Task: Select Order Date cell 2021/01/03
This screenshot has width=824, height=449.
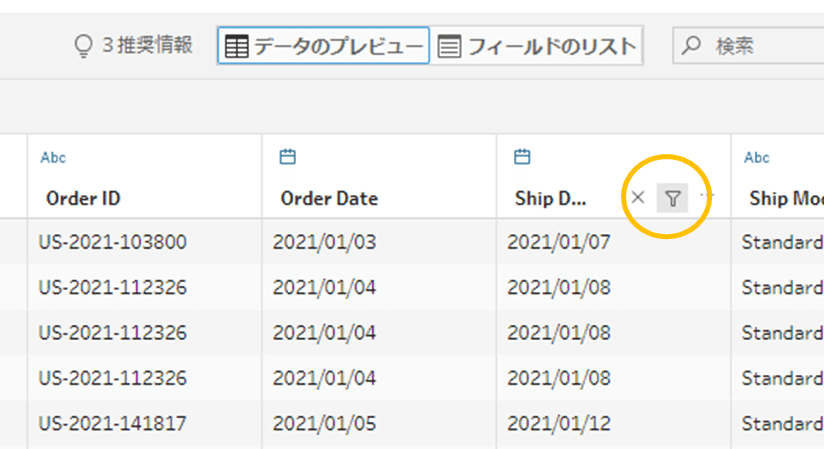Action: (324, 242)
